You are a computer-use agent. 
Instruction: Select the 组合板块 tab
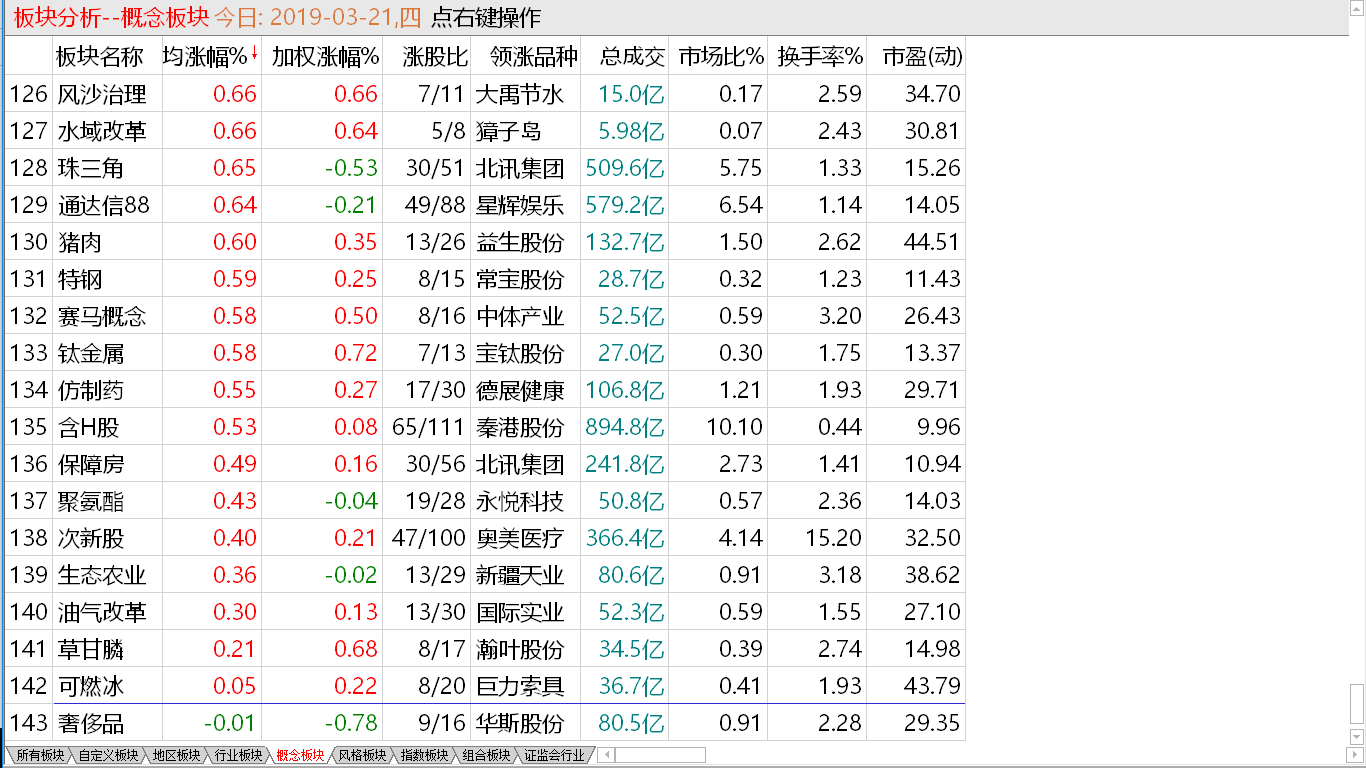coord(486,755)
